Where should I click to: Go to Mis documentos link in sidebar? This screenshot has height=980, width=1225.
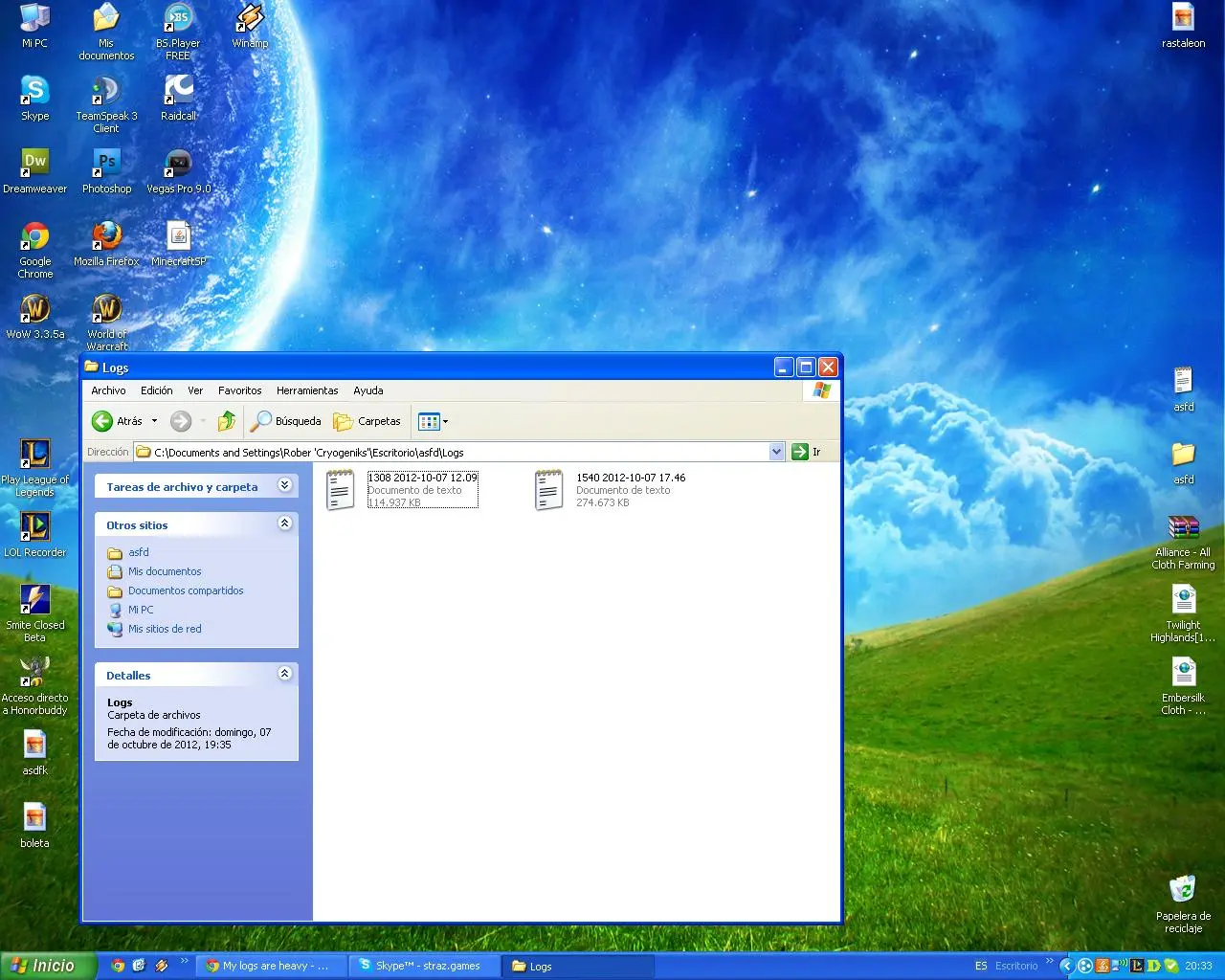coord(165,571)
